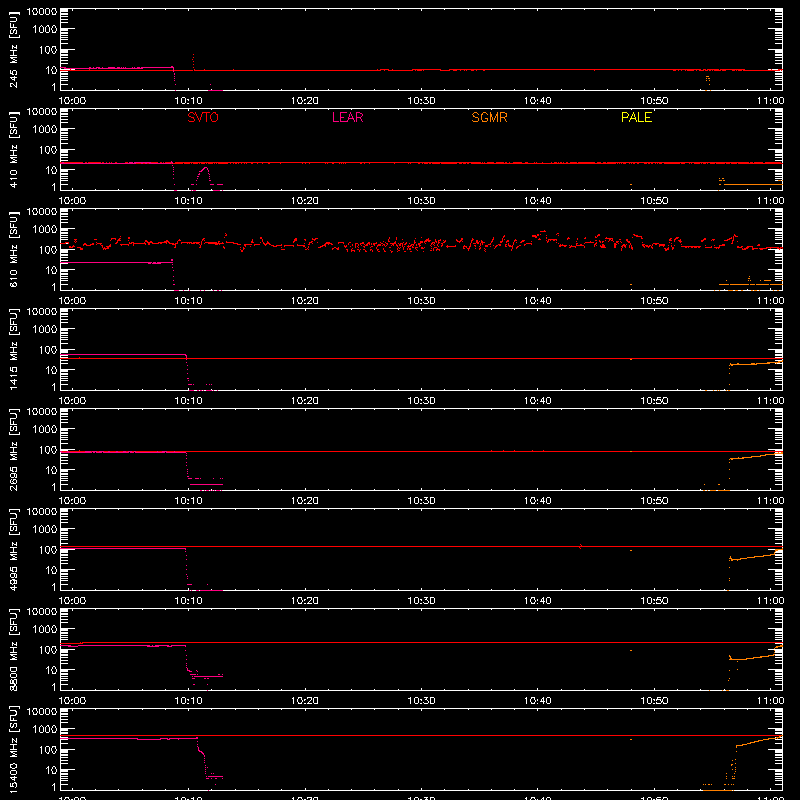Click the 10:00 label under the 245 MHz plot
Screen dimensions: 800x800
[72, 101]
